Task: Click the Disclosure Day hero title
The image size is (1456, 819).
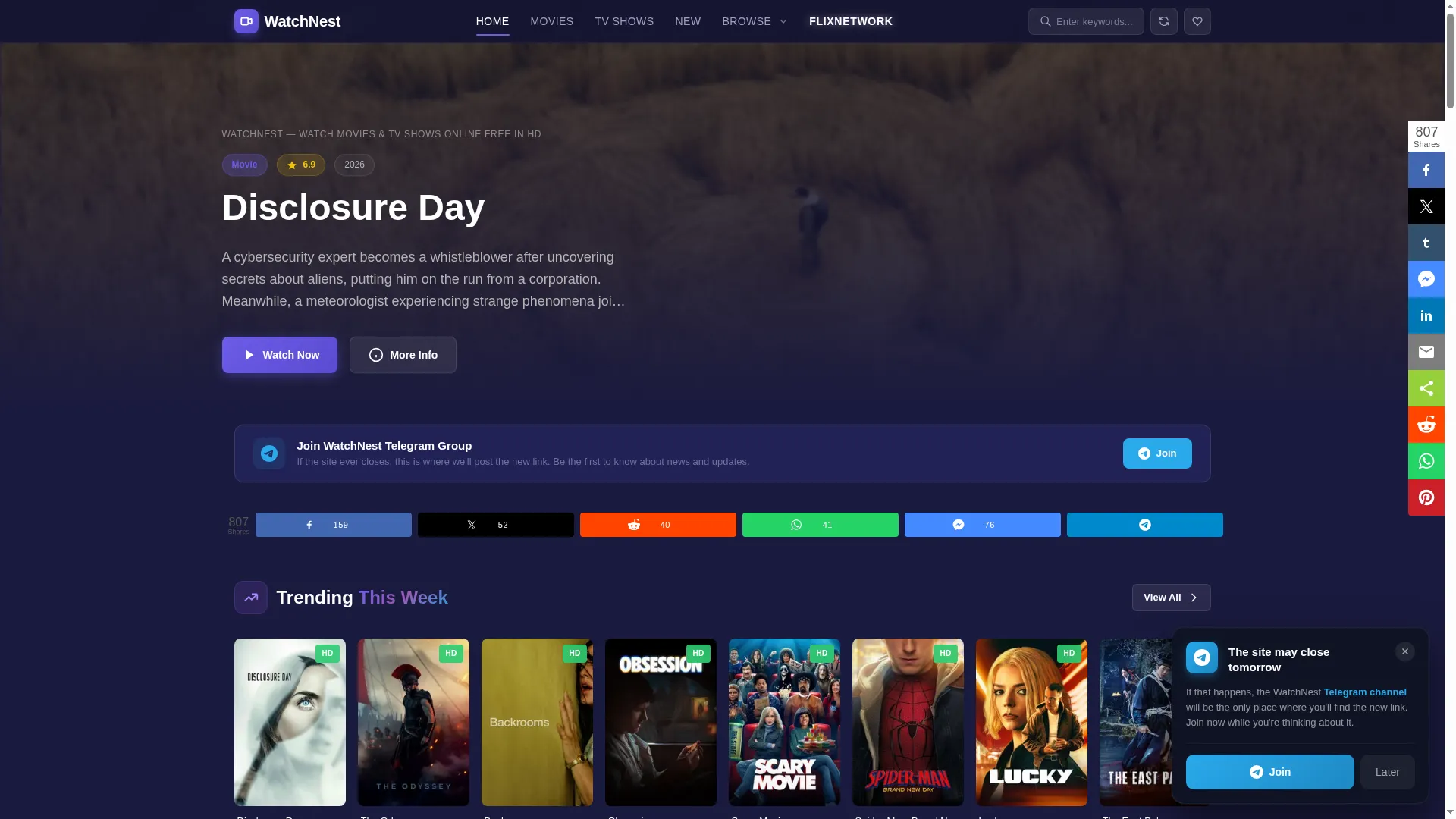Action: pos(353,208)
